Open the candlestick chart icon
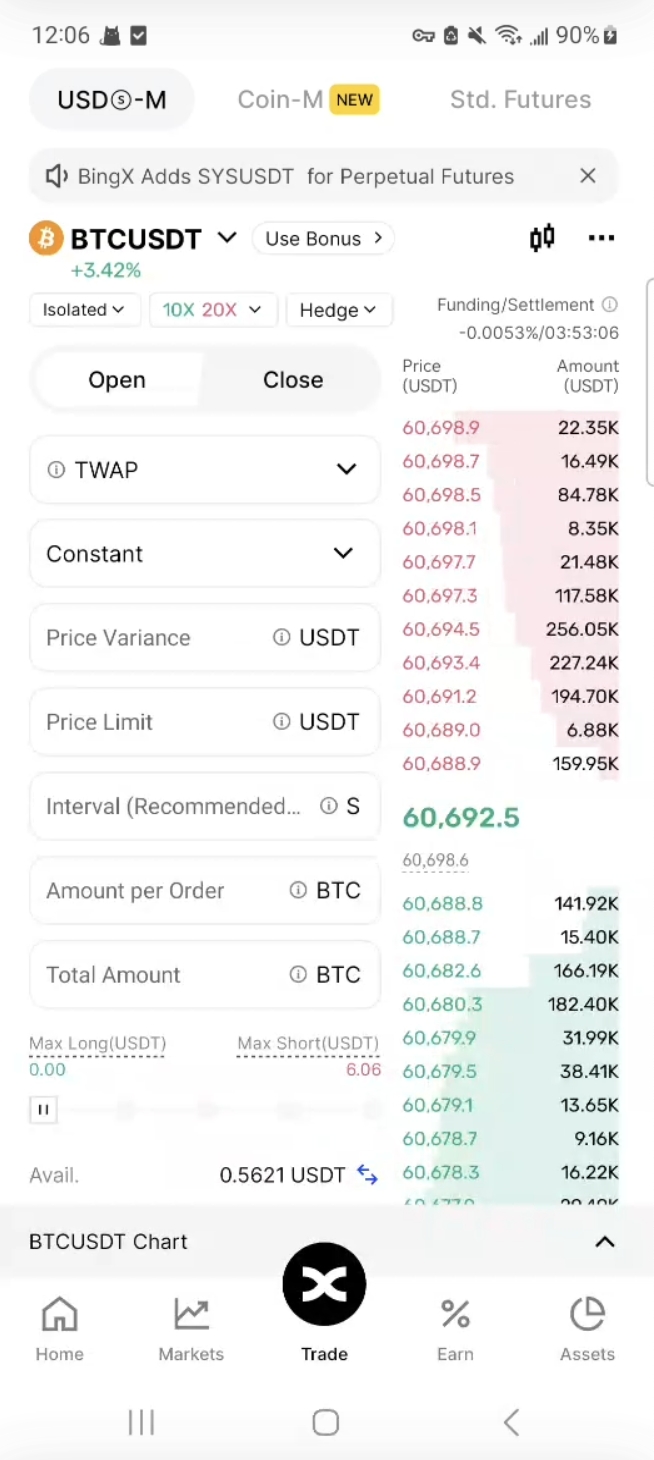Screen dimensions: 654x1460 click(541, 238)
